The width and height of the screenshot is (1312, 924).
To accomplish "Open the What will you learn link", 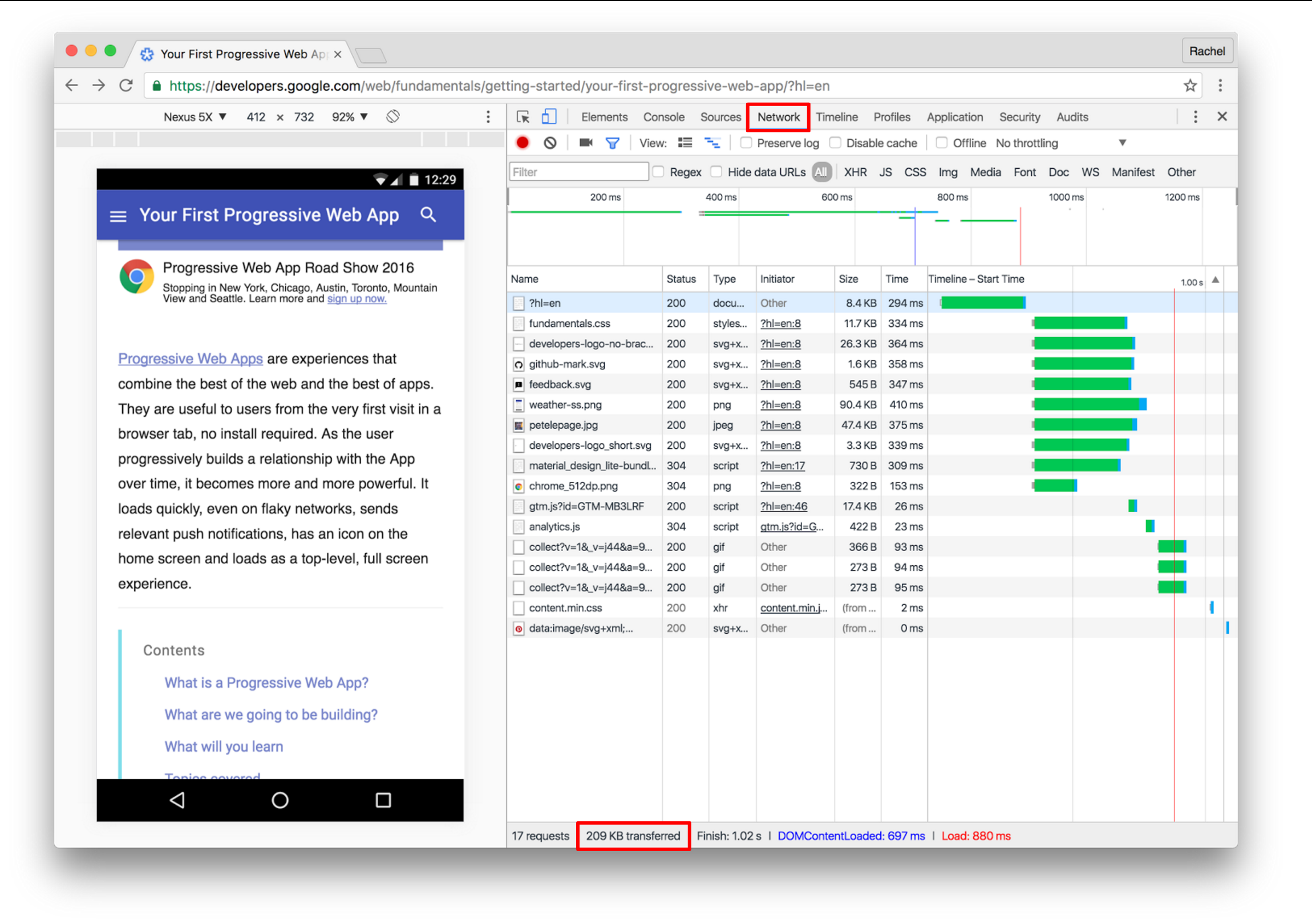I will [x=224, y=745].
